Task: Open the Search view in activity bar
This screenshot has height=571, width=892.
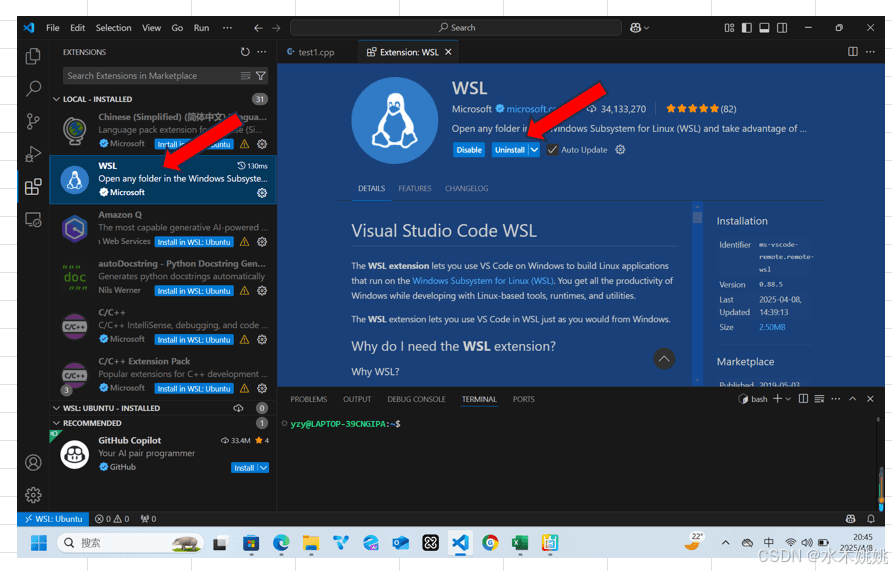Action: (33, 88)
